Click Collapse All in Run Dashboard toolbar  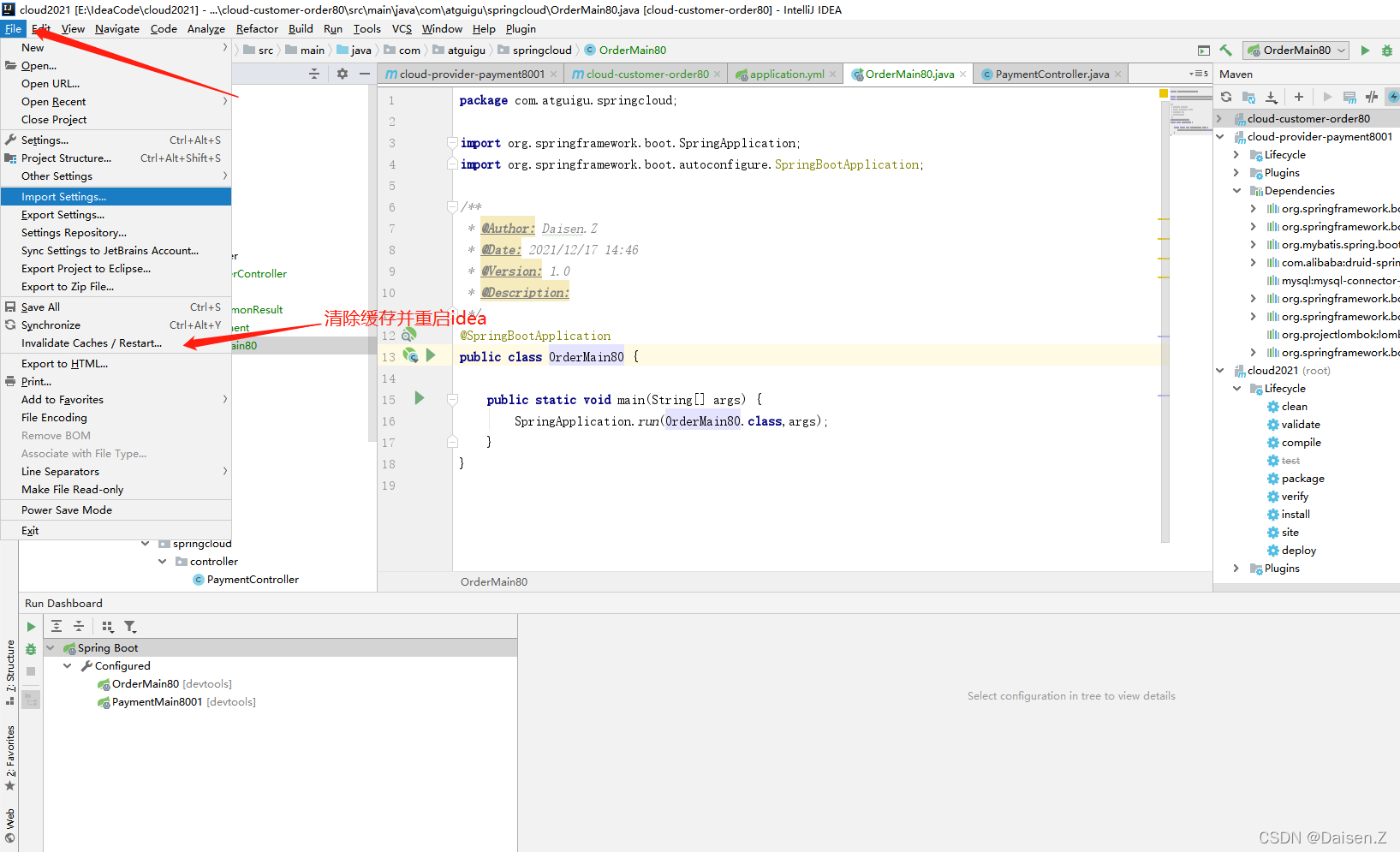pyautogui.click(x=79, y=627)
